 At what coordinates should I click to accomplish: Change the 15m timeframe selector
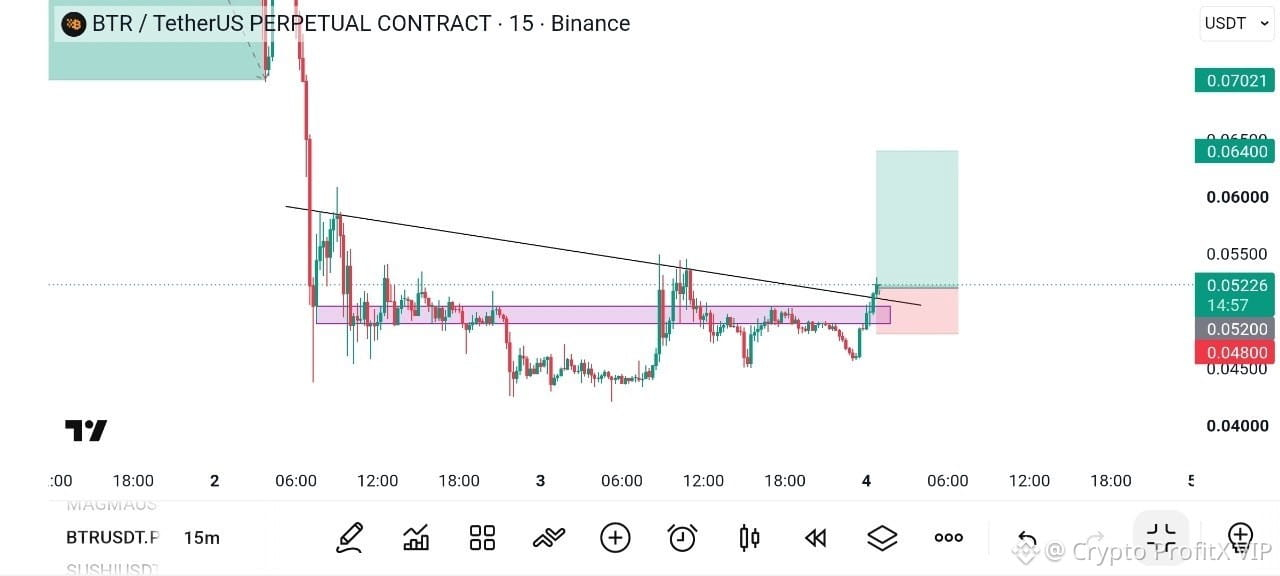pyautogui.click(x=201, y=538)
